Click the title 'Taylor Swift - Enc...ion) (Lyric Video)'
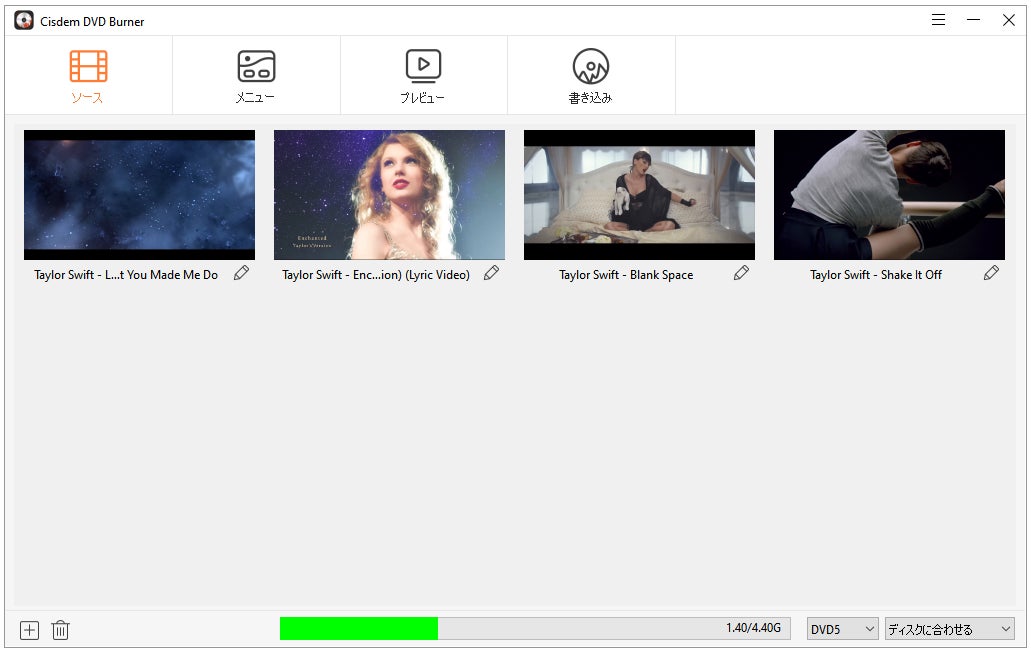This screenshot has height=654, width=1031. 376,275
